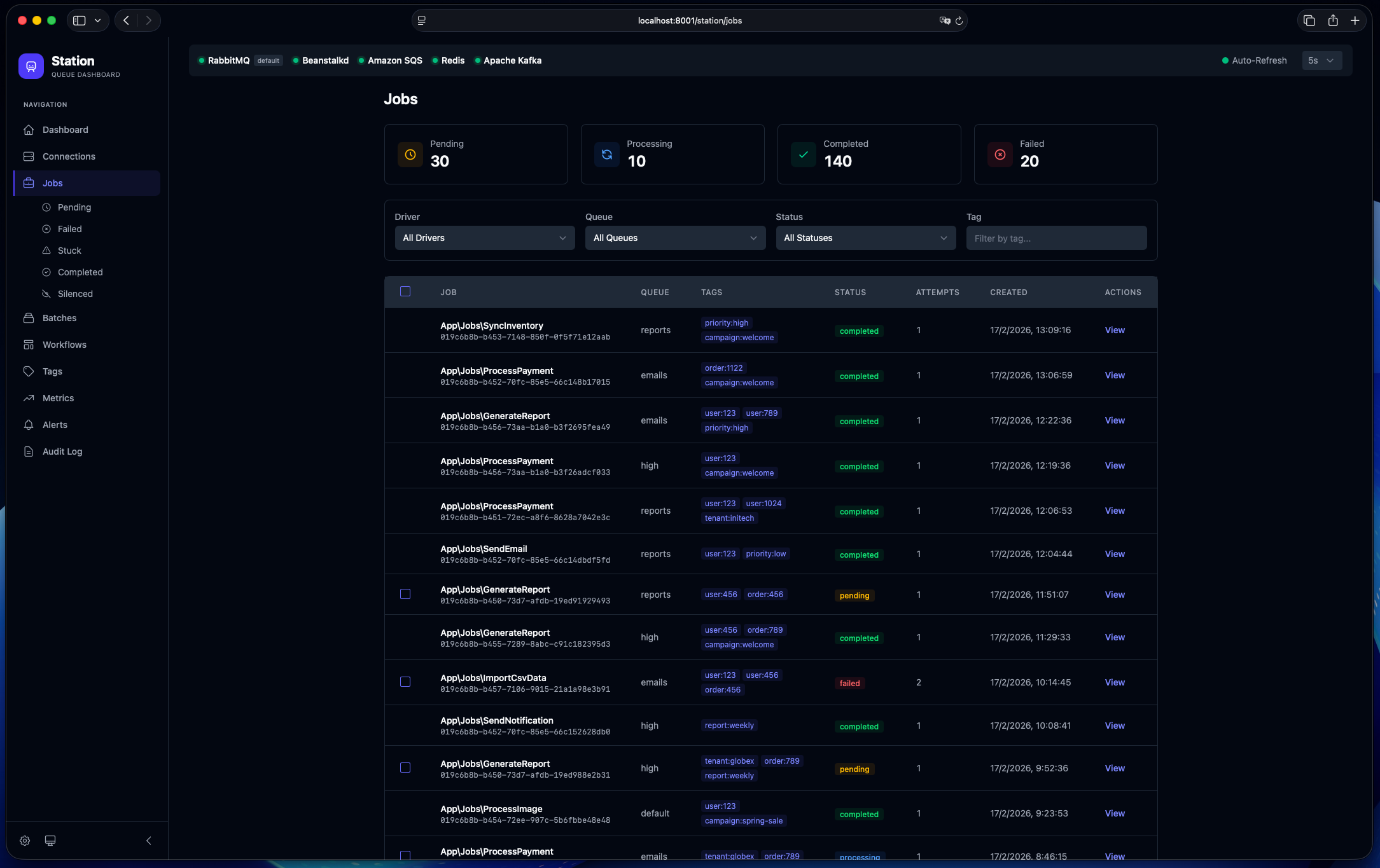Click the browser page reload icon
1380x868 pixels.
click(x=959, y=20)
